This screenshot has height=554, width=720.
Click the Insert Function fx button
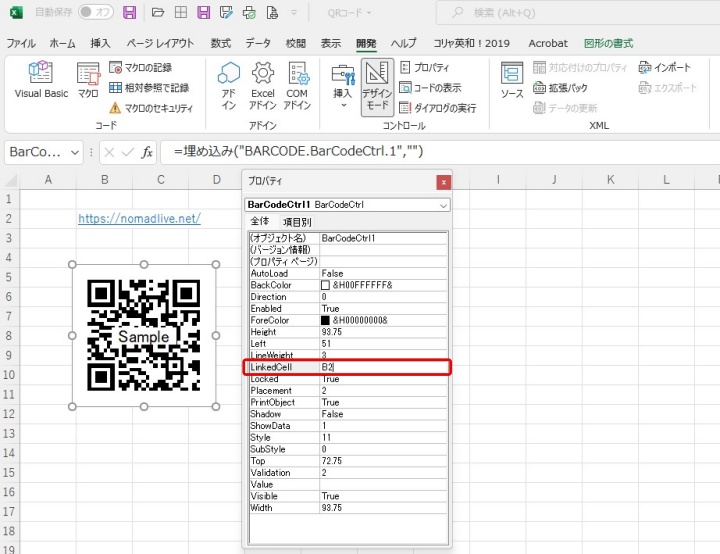147,152
